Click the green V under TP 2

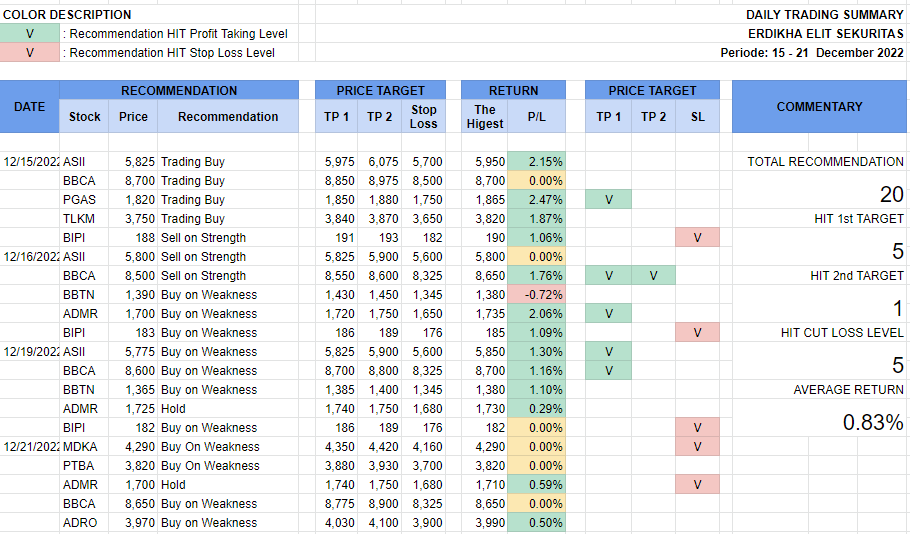click(653, 276)
